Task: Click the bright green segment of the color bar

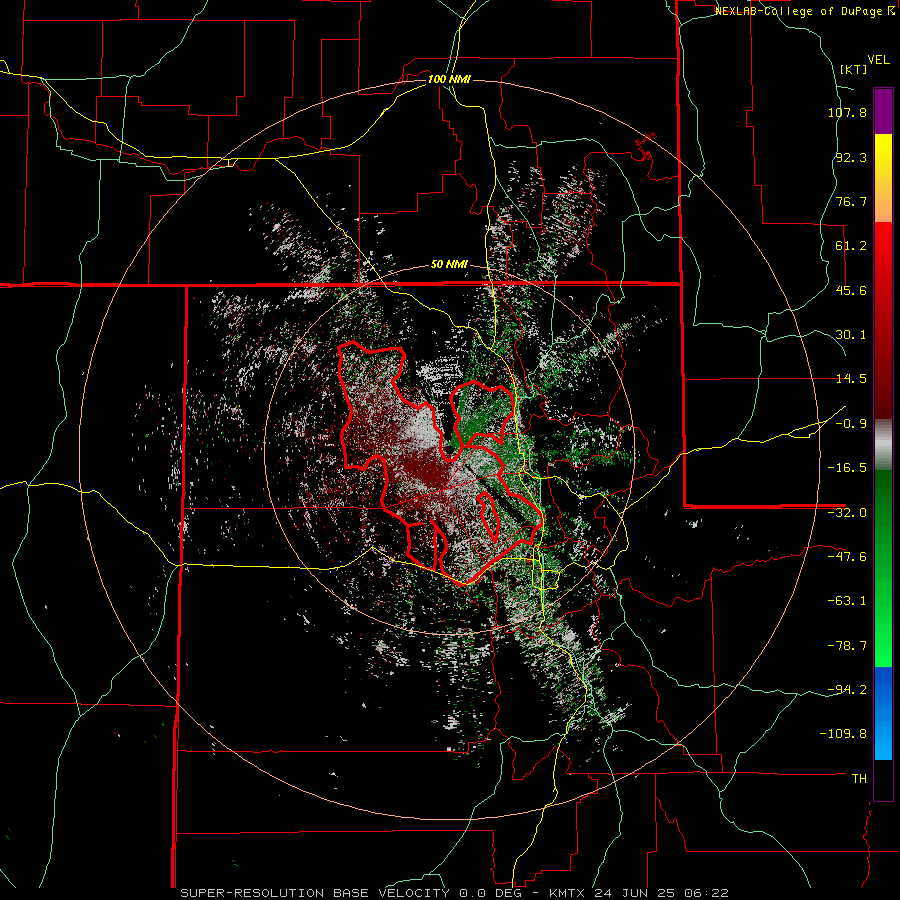Action: (883, 568)
